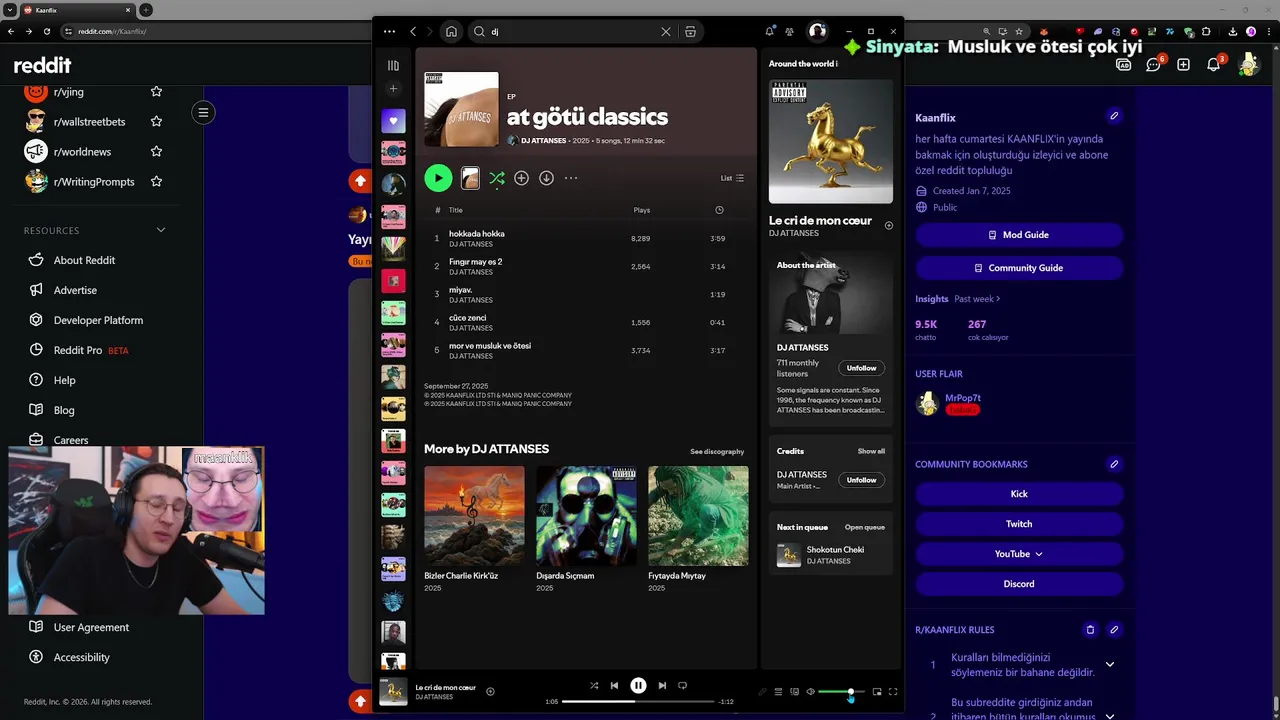
Task: Open Spotify Browse icon beside search
Action: pyautogui.click(x=690, y=32)
